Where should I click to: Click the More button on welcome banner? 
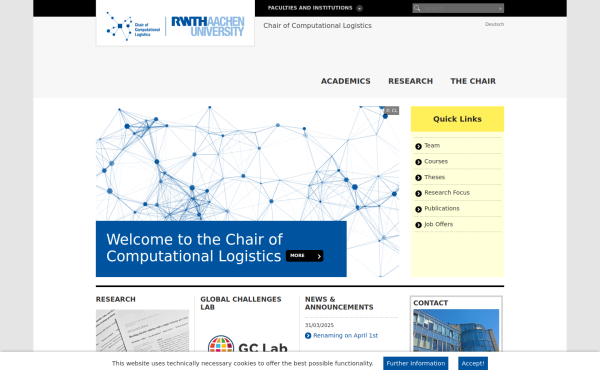click(x=305, y=256)
